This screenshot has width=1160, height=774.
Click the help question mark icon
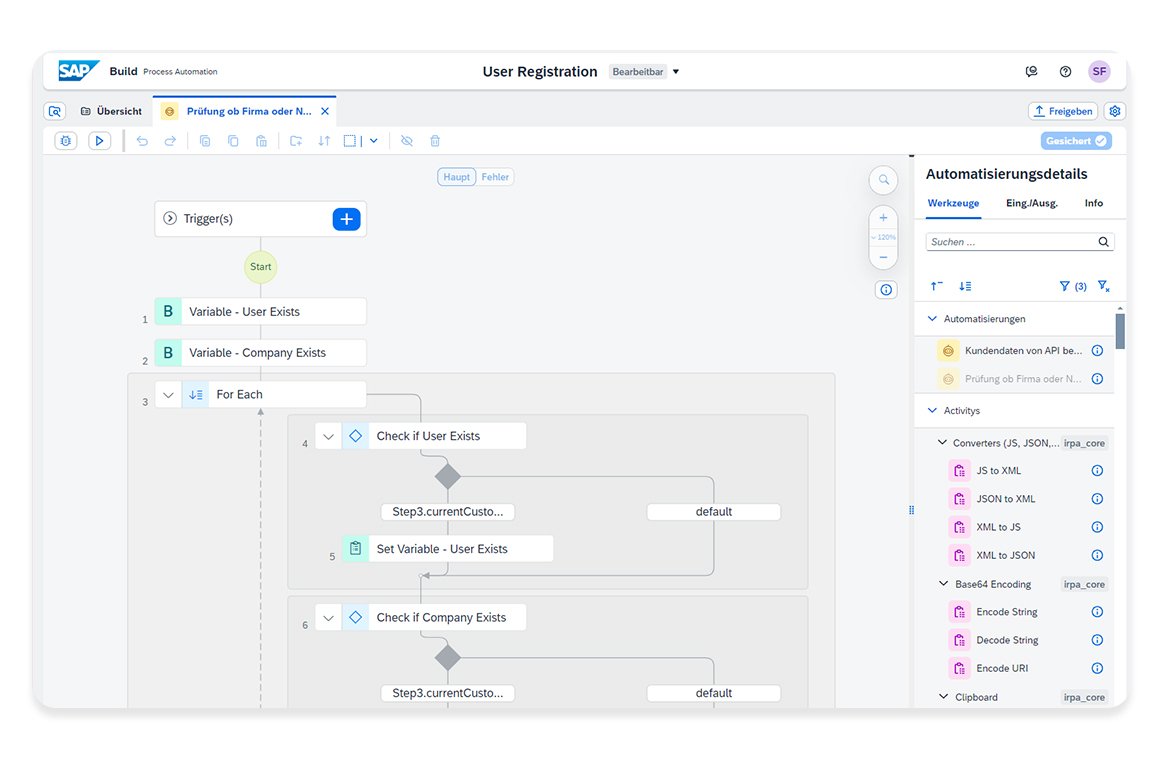pyautogui.click(x=1065, y=71)
